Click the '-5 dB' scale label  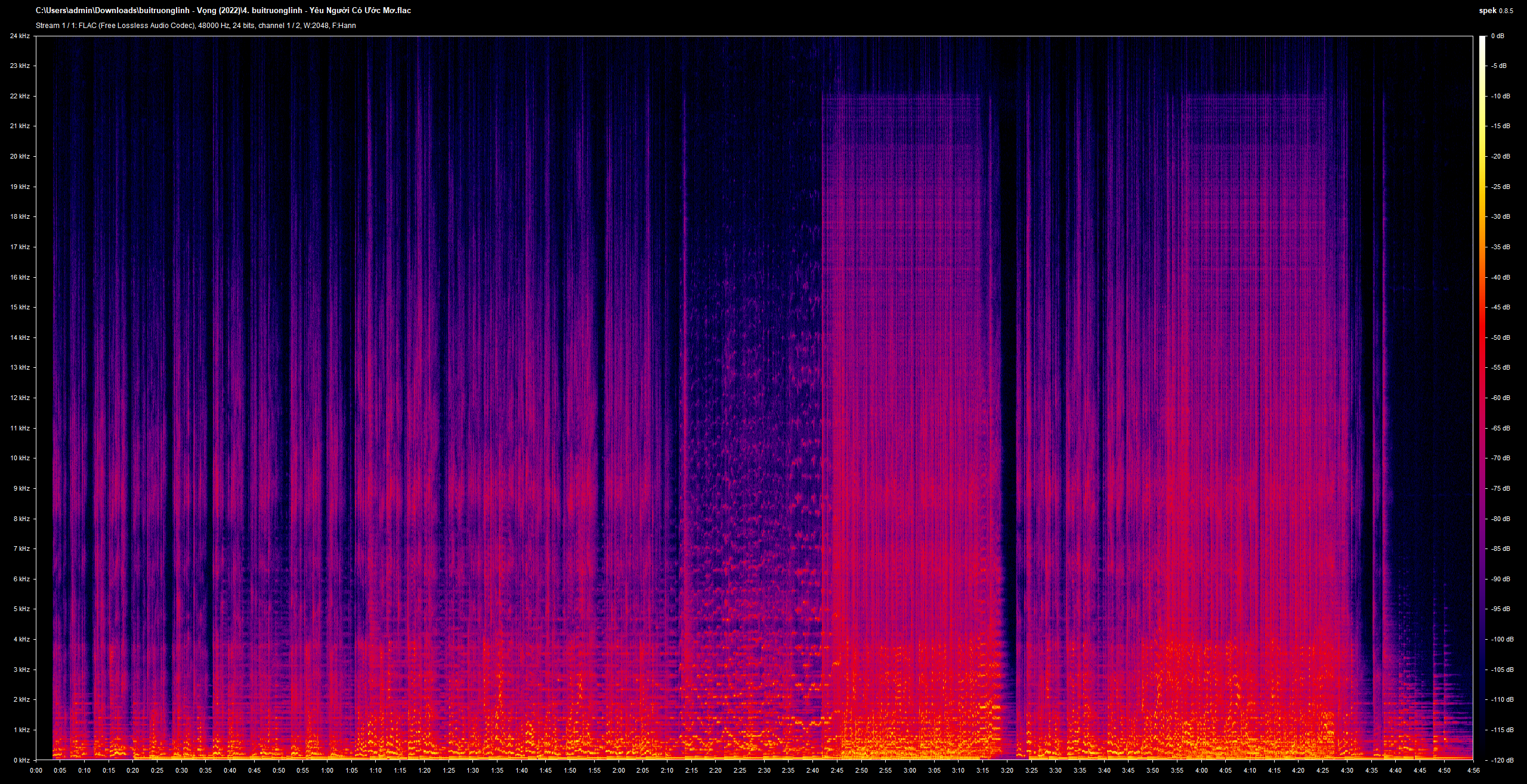(1498, 66)
